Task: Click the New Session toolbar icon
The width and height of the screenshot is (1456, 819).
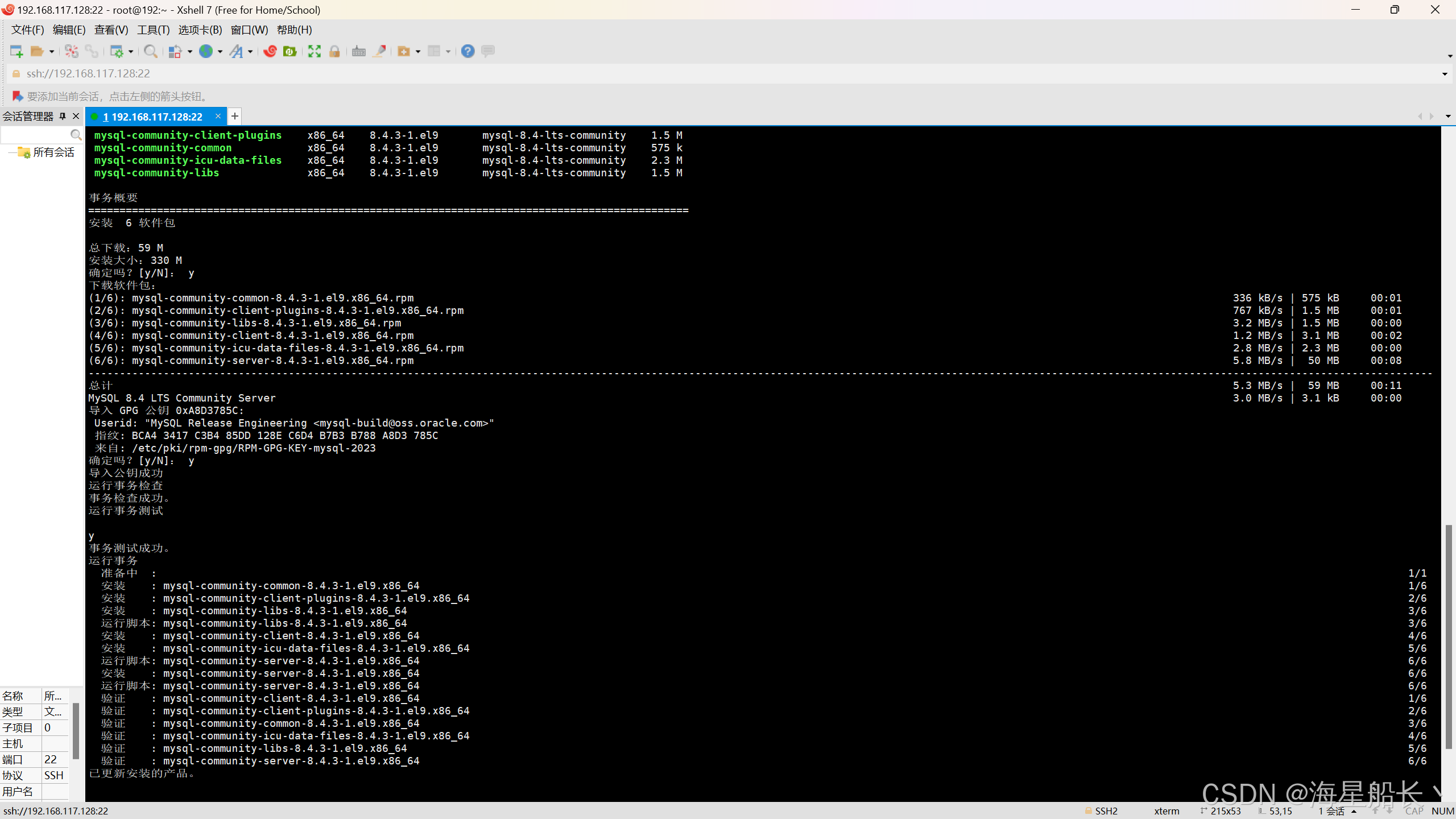Action: coord(16,51)
